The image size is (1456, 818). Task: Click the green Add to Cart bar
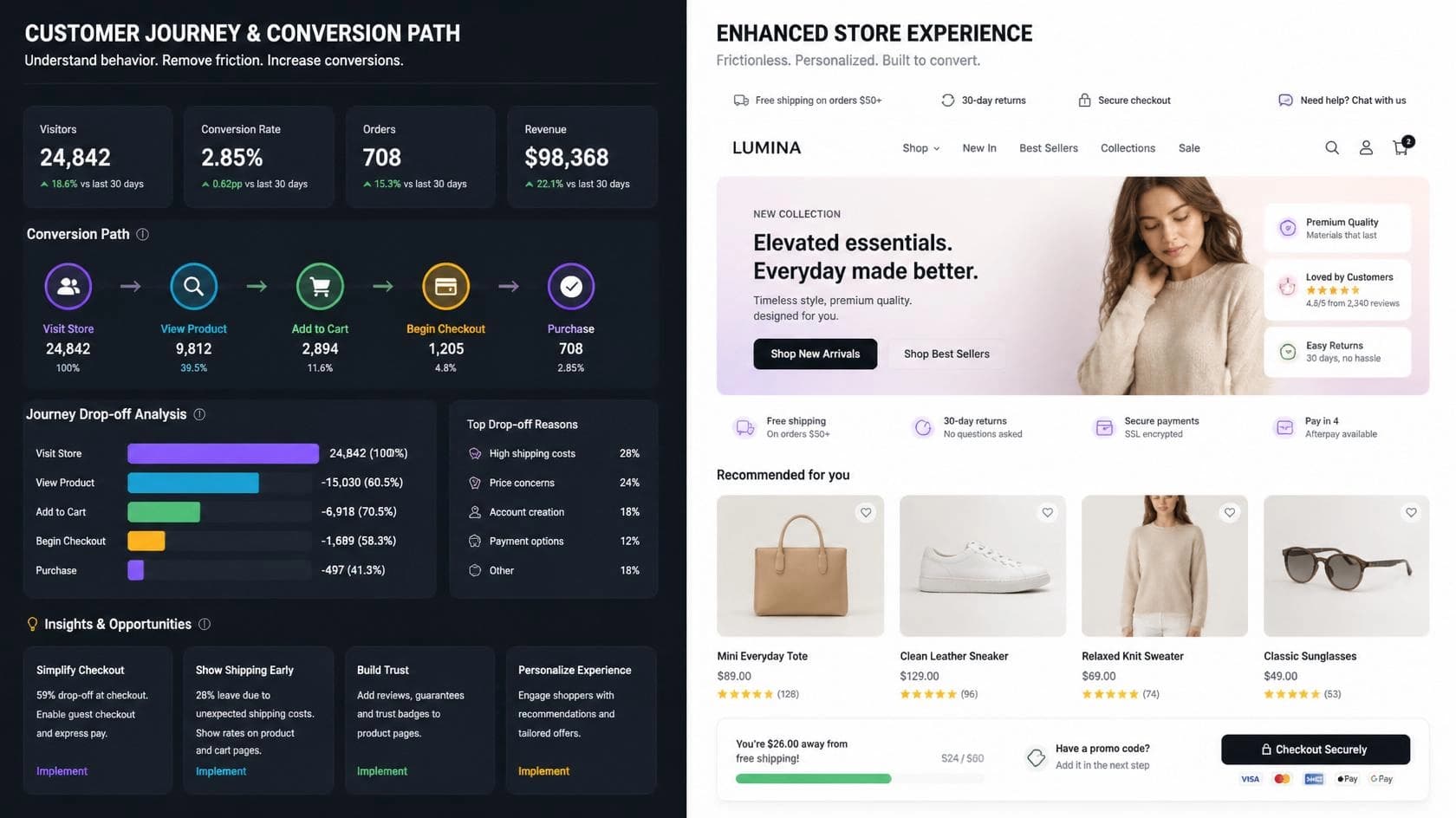click(x=164, y=512)
